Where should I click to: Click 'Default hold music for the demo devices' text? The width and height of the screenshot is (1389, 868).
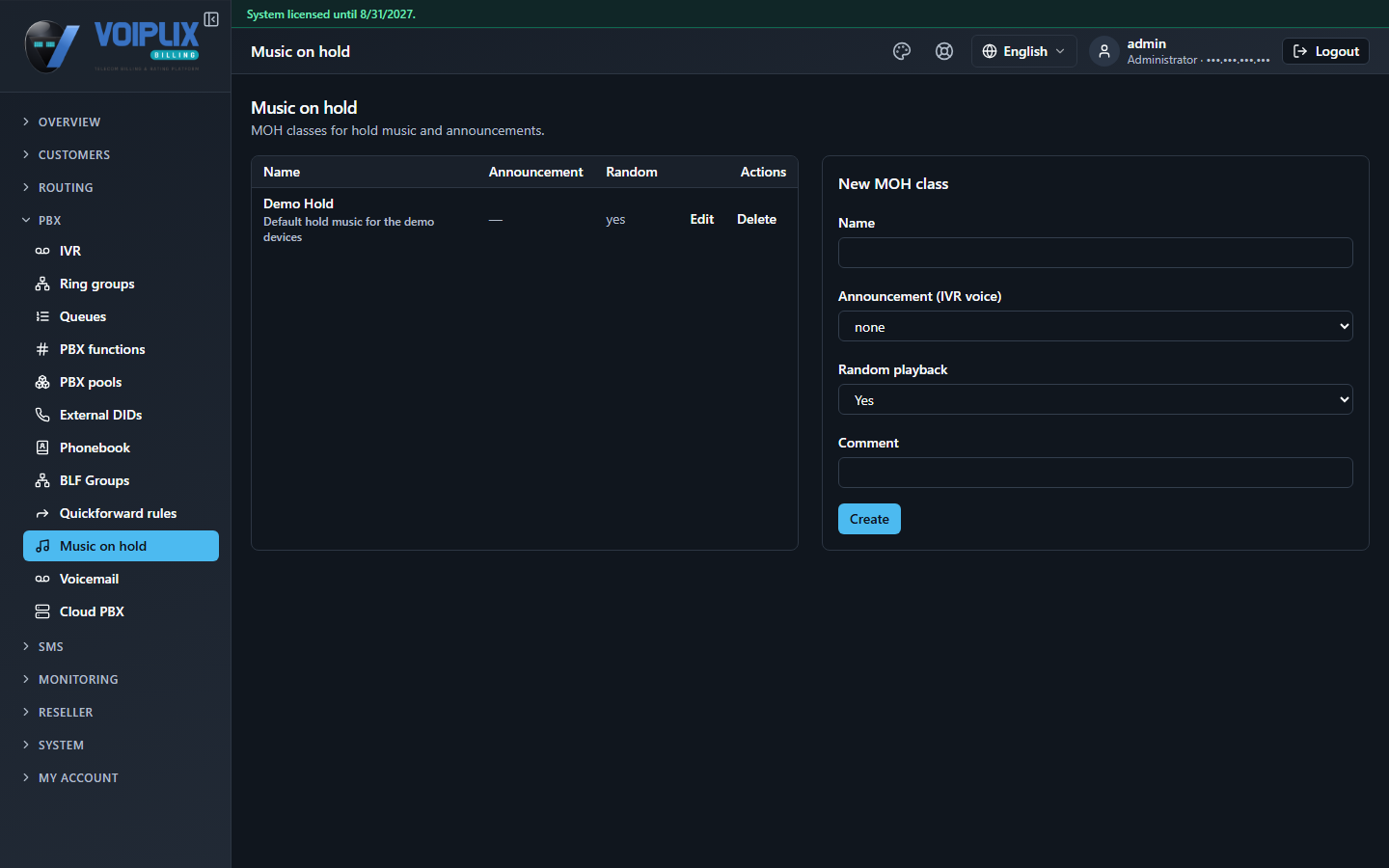348,230
